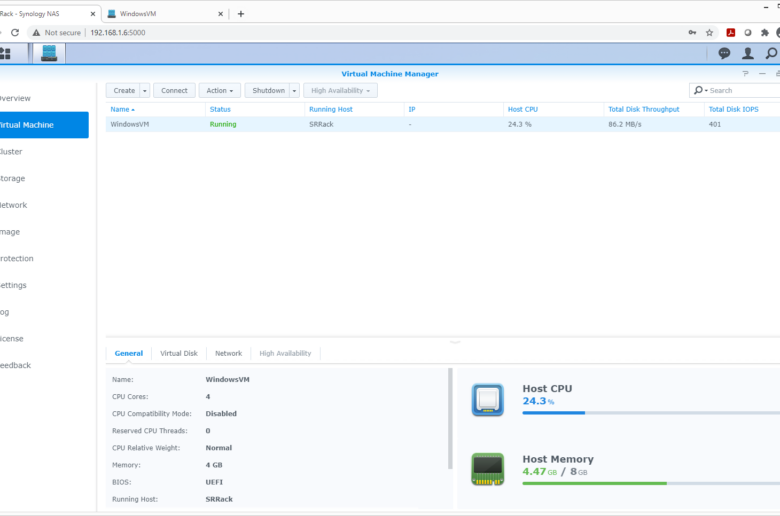Open the Network sidebar section

pos(44,205)
